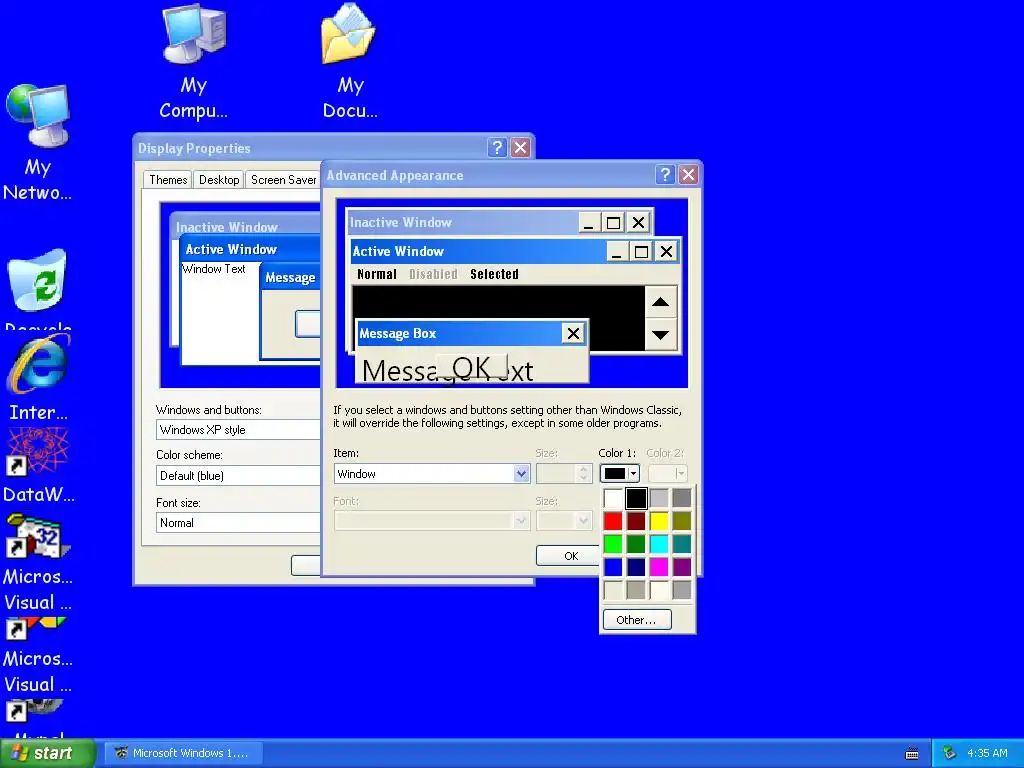The height and width of the screenshot is (768, 1024).
Task: Open the My Computer desktop icon
Action: coord(194,62)
